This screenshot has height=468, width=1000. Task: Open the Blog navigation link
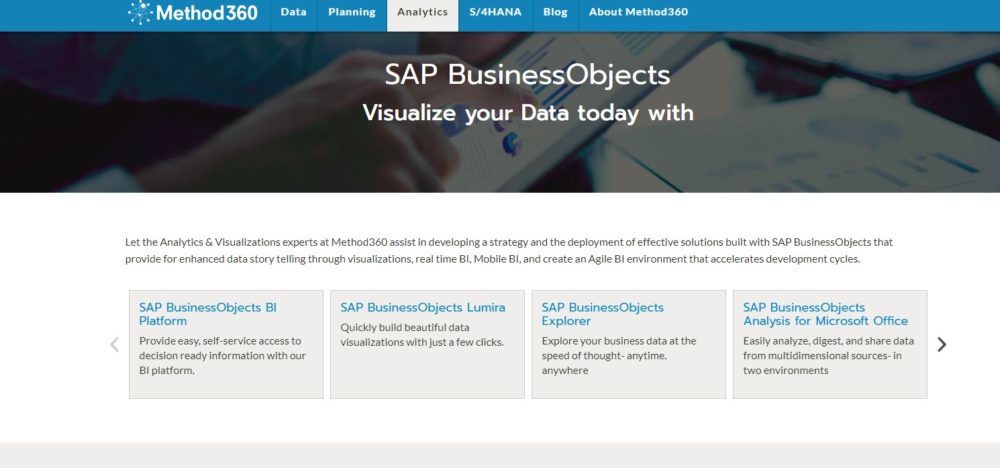(555, 12)
